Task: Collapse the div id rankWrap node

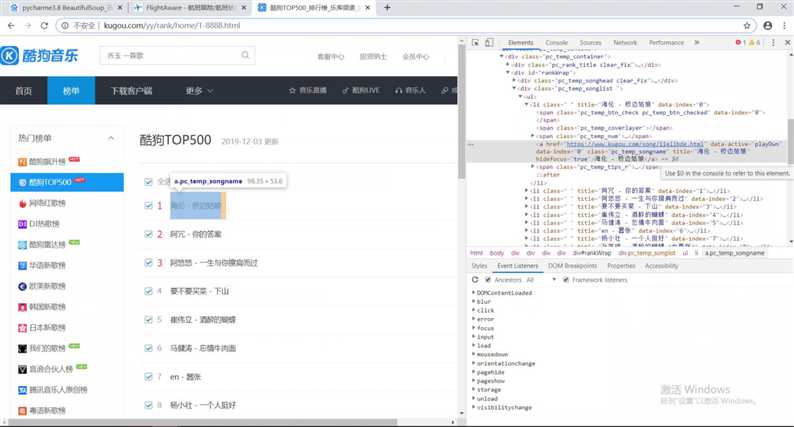Action: coord(508,72)
